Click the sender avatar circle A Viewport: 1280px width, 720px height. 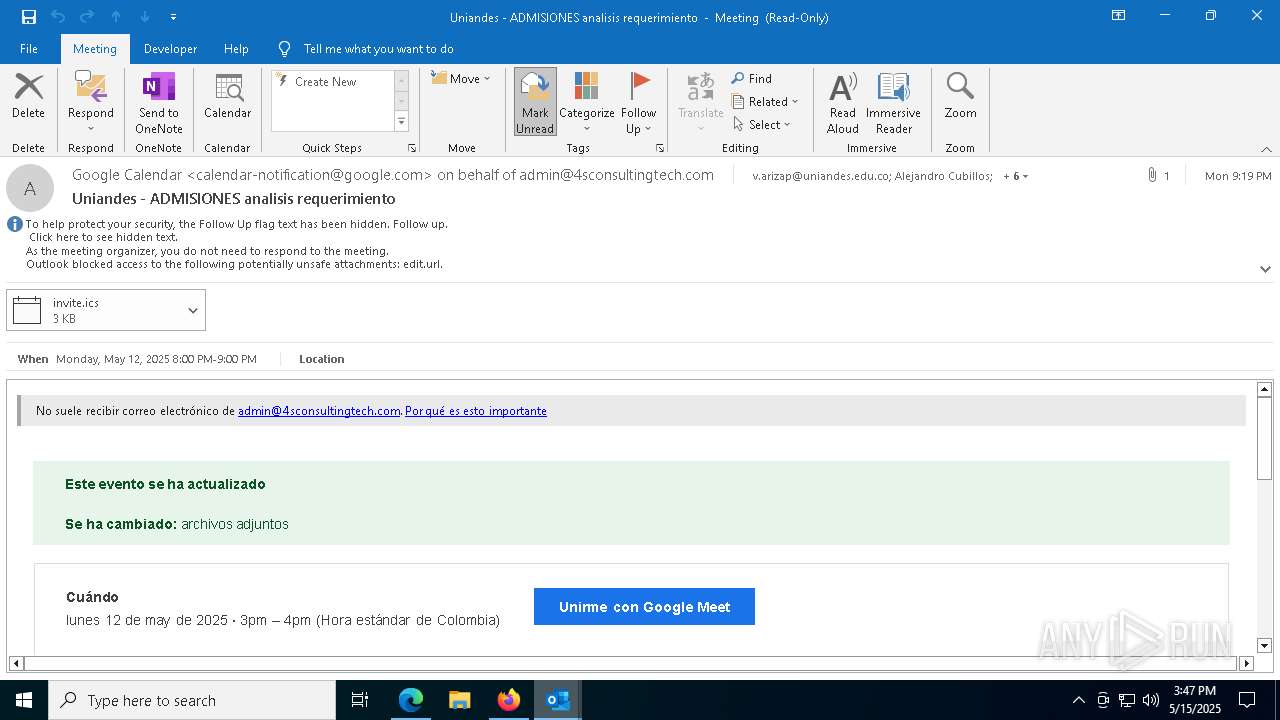coord(30,188)
